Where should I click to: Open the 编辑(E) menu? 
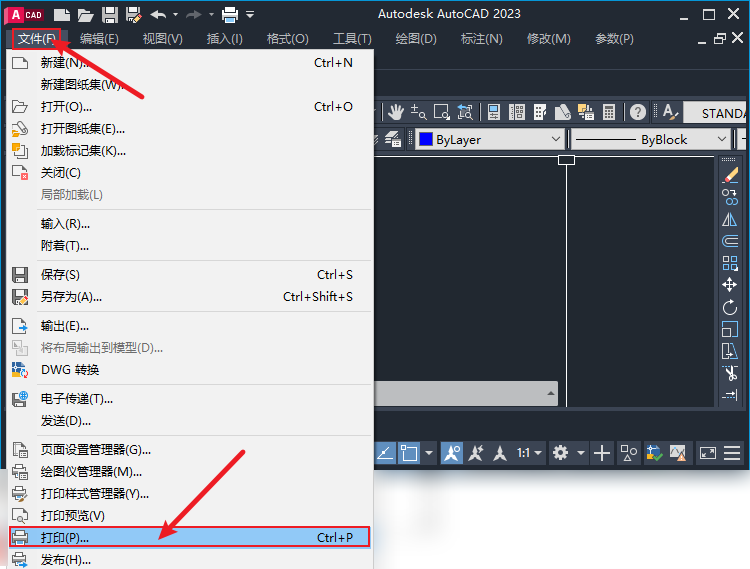click(99, 39)
